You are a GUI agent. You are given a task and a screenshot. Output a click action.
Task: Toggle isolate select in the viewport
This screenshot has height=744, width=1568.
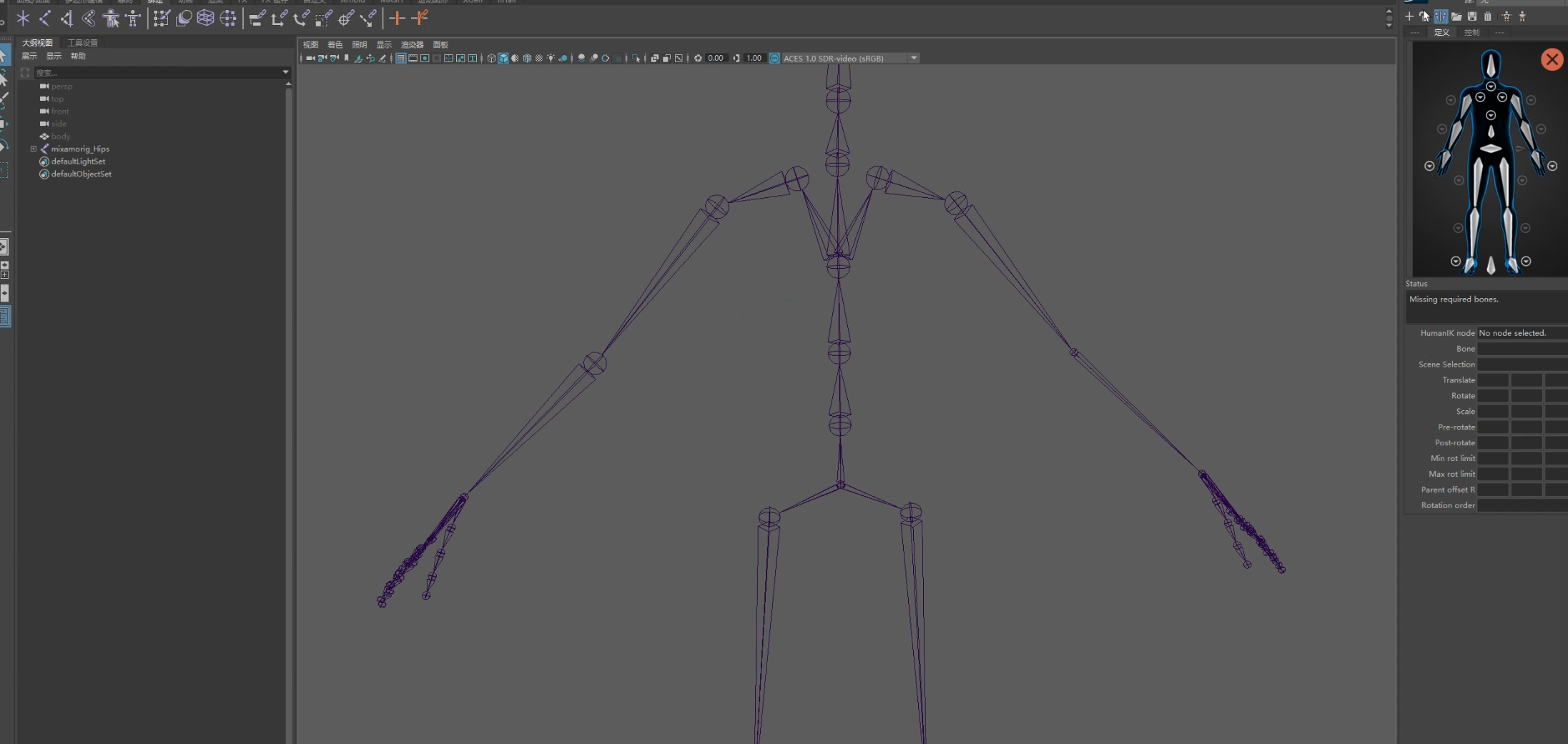[x=636, y=59]
